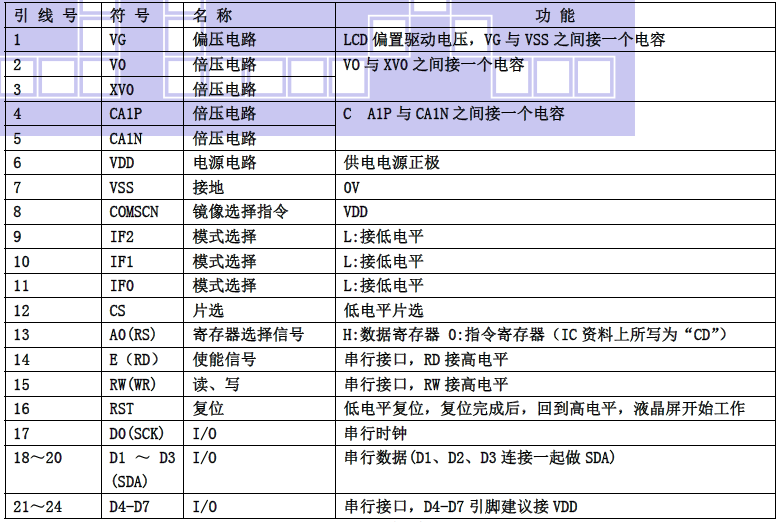
Task: Select the VG symbol cell
Action: click(119, 40)
